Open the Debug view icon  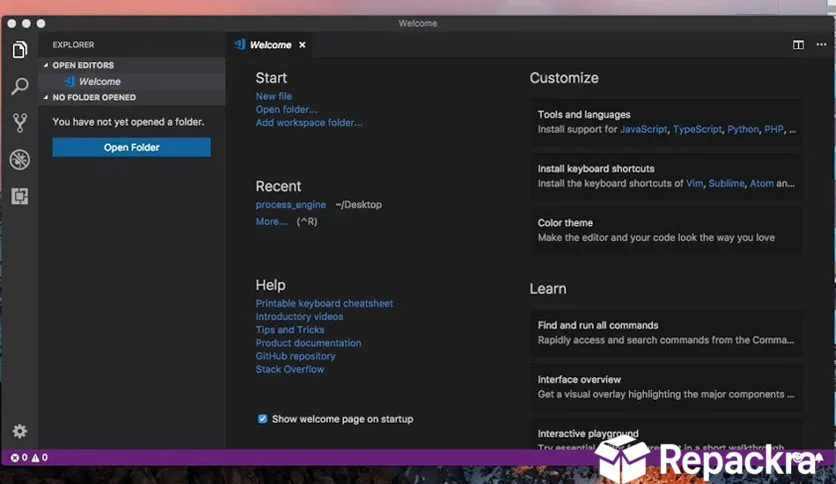tap(20, 159)
